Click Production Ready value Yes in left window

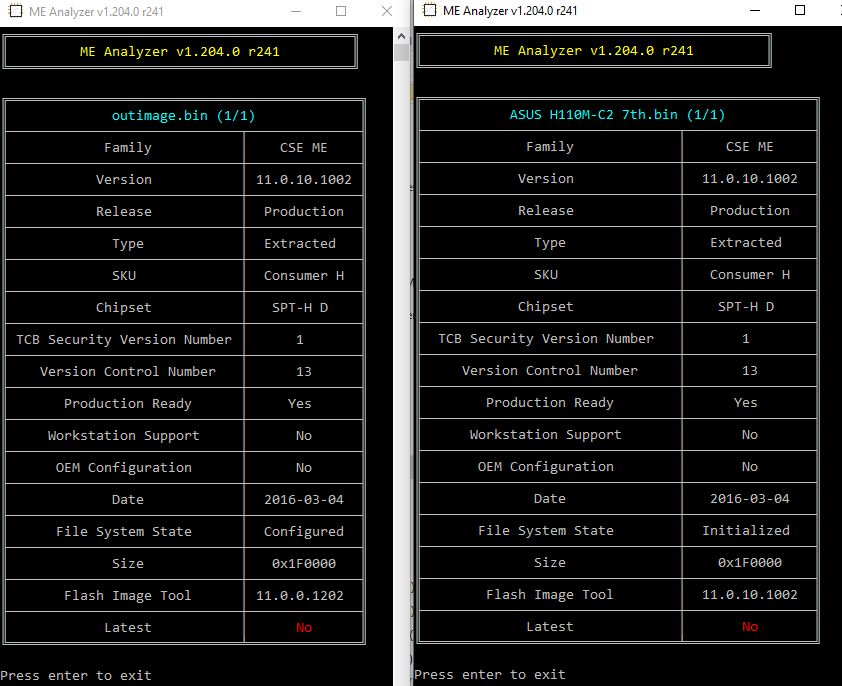300,403
